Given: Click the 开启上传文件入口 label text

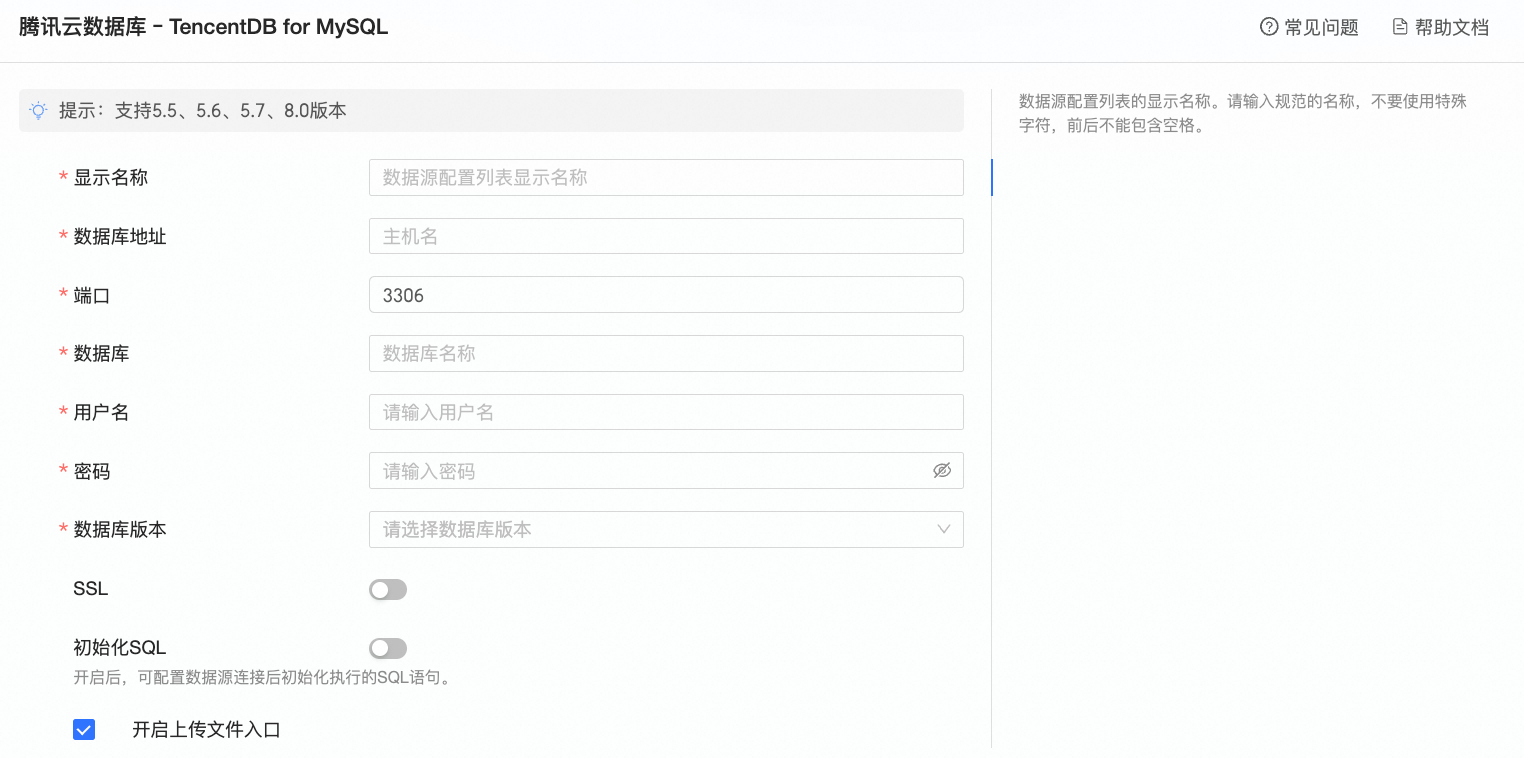Looking at the screenshot, I should tap(206, 730).
